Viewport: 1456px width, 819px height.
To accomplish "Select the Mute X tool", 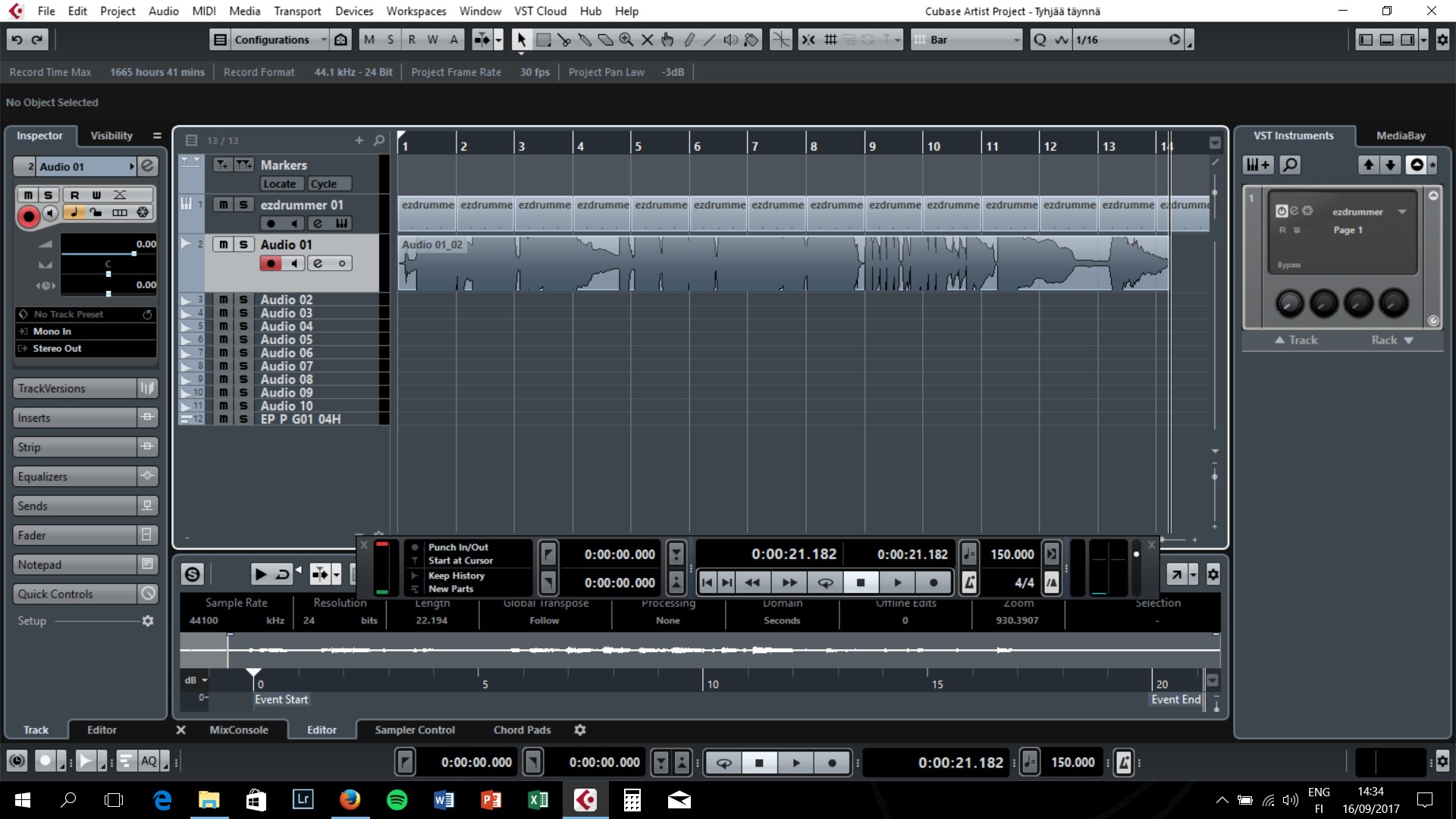I will (647, 39).
